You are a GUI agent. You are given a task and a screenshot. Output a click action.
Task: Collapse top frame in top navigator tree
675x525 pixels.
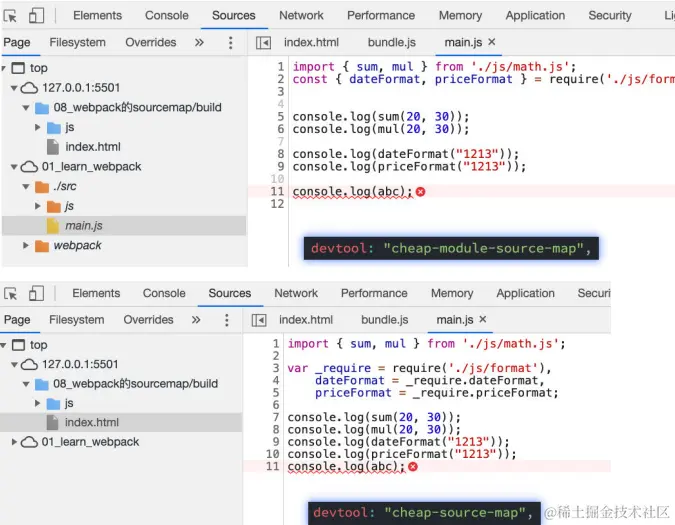point(4,68)
